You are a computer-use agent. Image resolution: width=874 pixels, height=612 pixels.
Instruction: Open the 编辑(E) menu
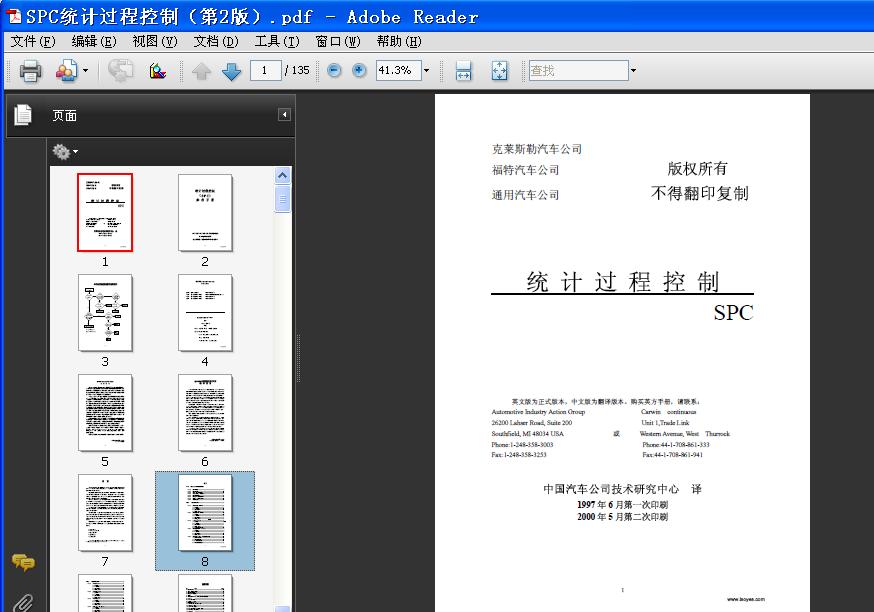click(94, 41)
